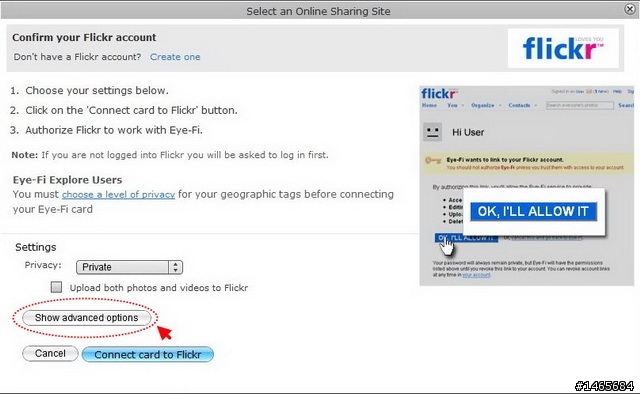640x394 pixels.
Task: Cancel the Flickr setup
Action: click(x=50, y=354)
